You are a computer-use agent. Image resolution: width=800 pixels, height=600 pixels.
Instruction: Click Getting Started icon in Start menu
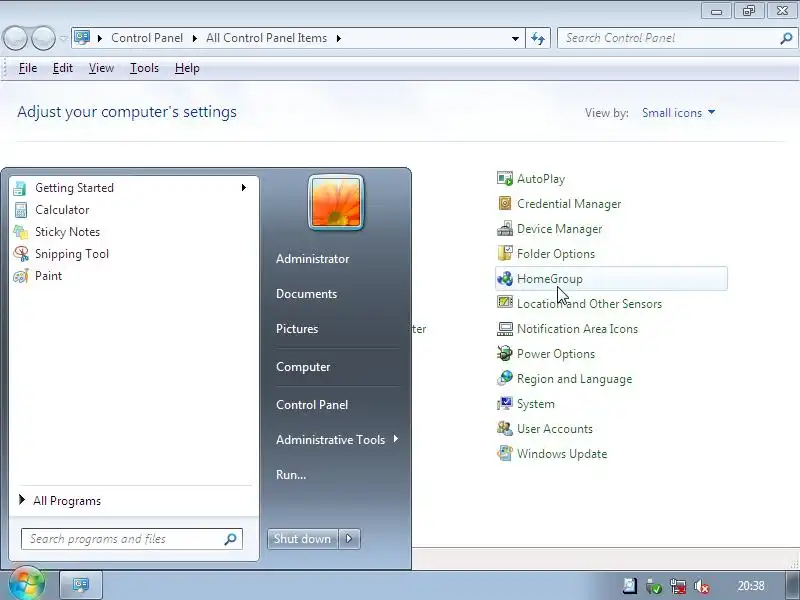point(20,188)
